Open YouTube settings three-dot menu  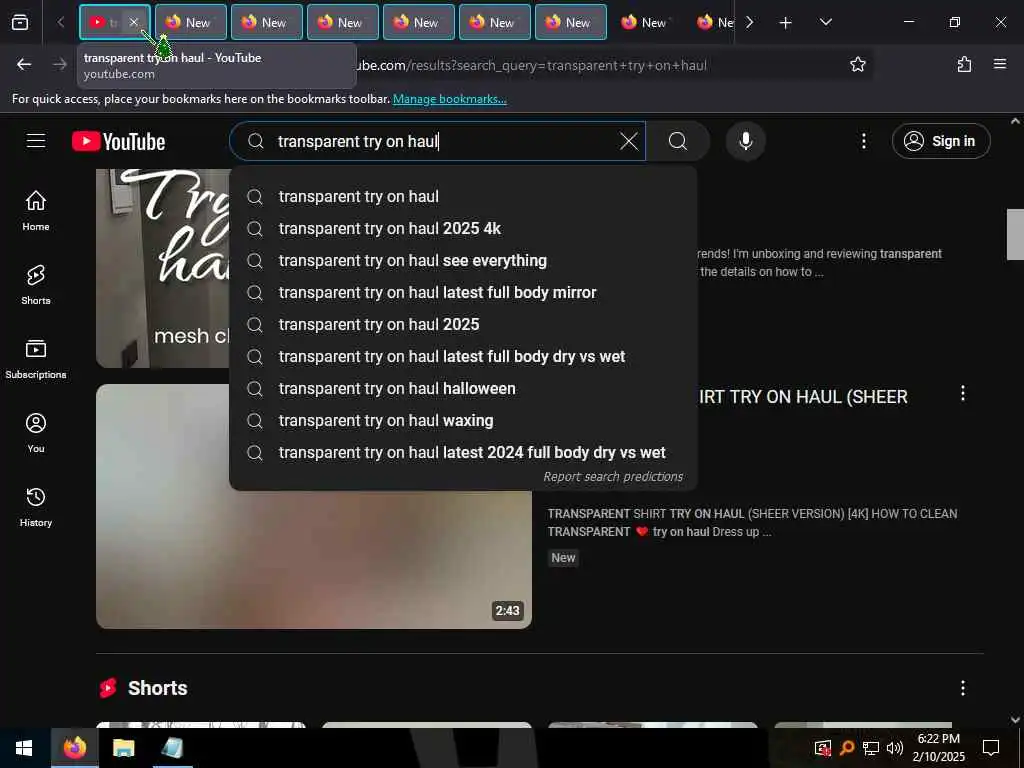863,141
